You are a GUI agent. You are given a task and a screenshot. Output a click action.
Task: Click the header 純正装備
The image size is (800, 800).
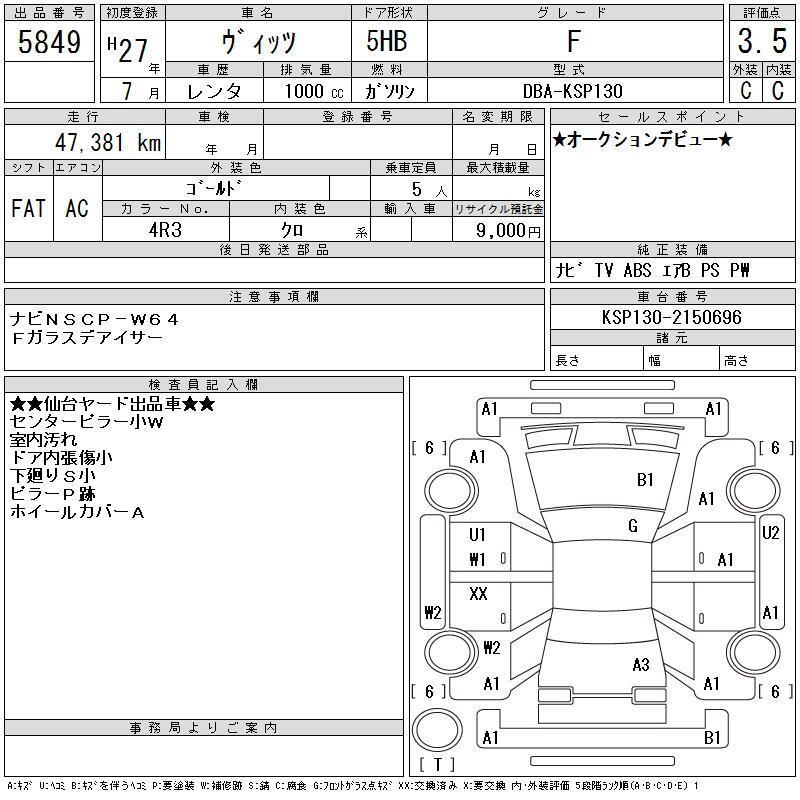click(x=672, y=249)
